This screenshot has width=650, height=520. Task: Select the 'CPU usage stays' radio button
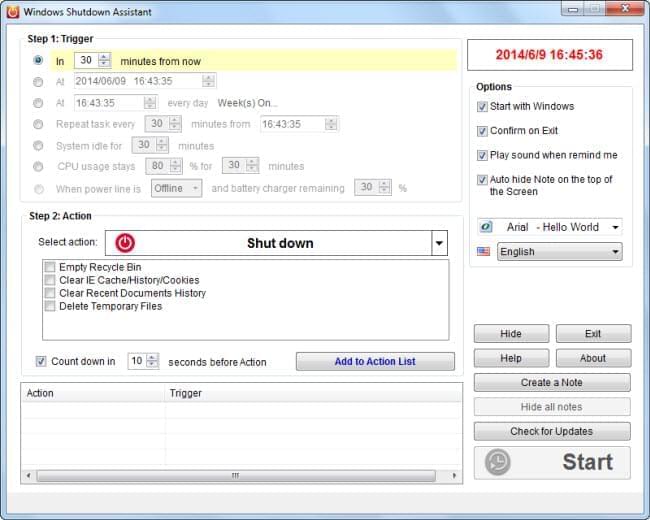click(38, 166)
